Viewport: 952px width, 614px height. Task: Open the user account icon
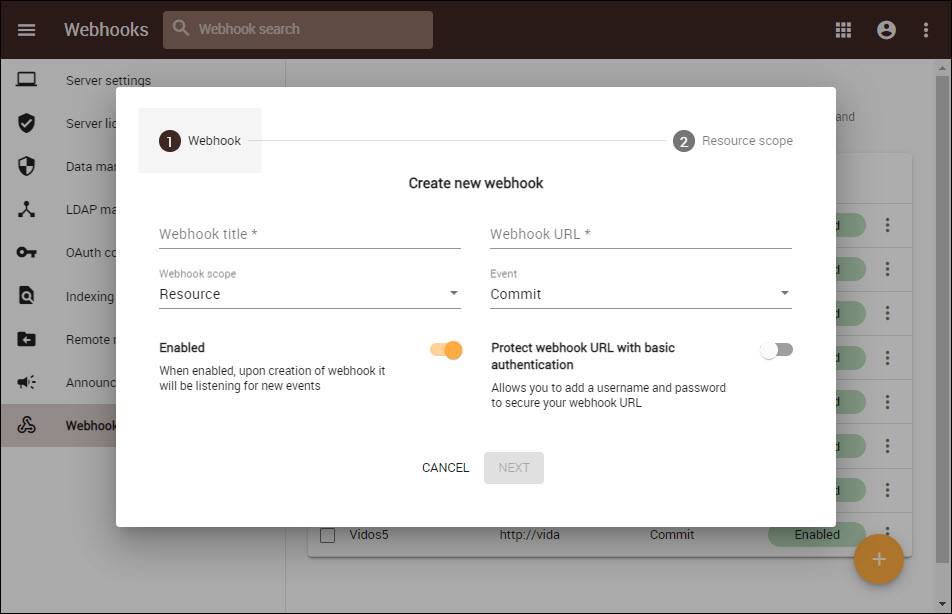[x=886, y=30]
